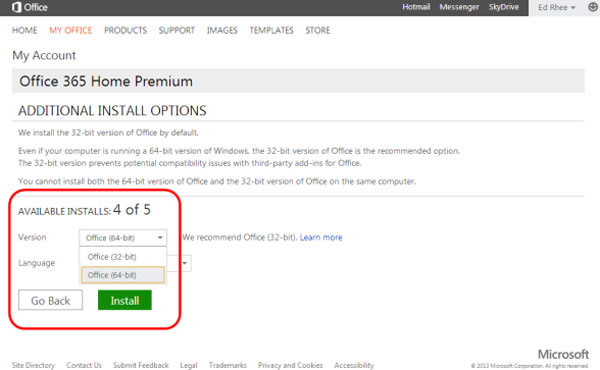Choose Office (64-bit) from the version list
This screenshot has width=600, height=370.
coord(123,275)
